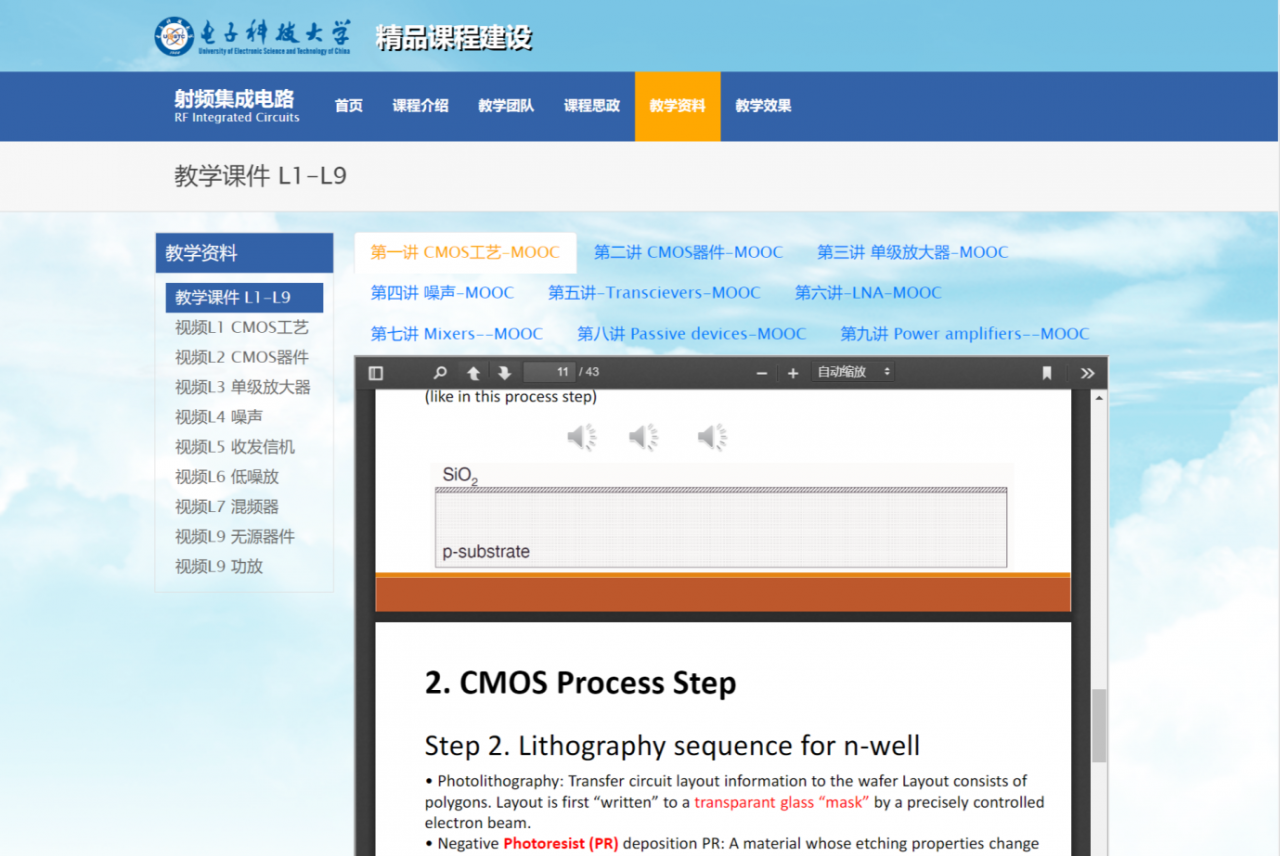The image size is (1280, 856).
Task: Select 第九讲 Power amplifiers--MOOC tab
Action: (x=964, y=334)
